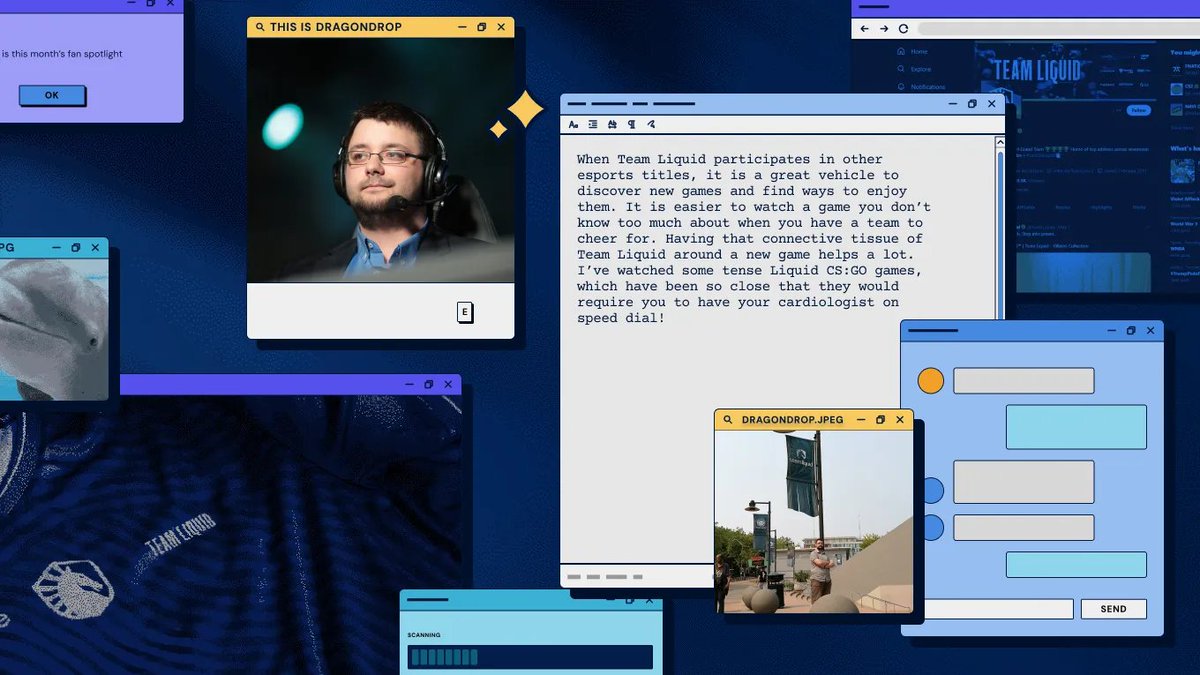The width and height of the screenshot is (1200, 675).
Task: Click the search icon beside THIS IS DRAGONDROP
Action: [x=260, y=27]
